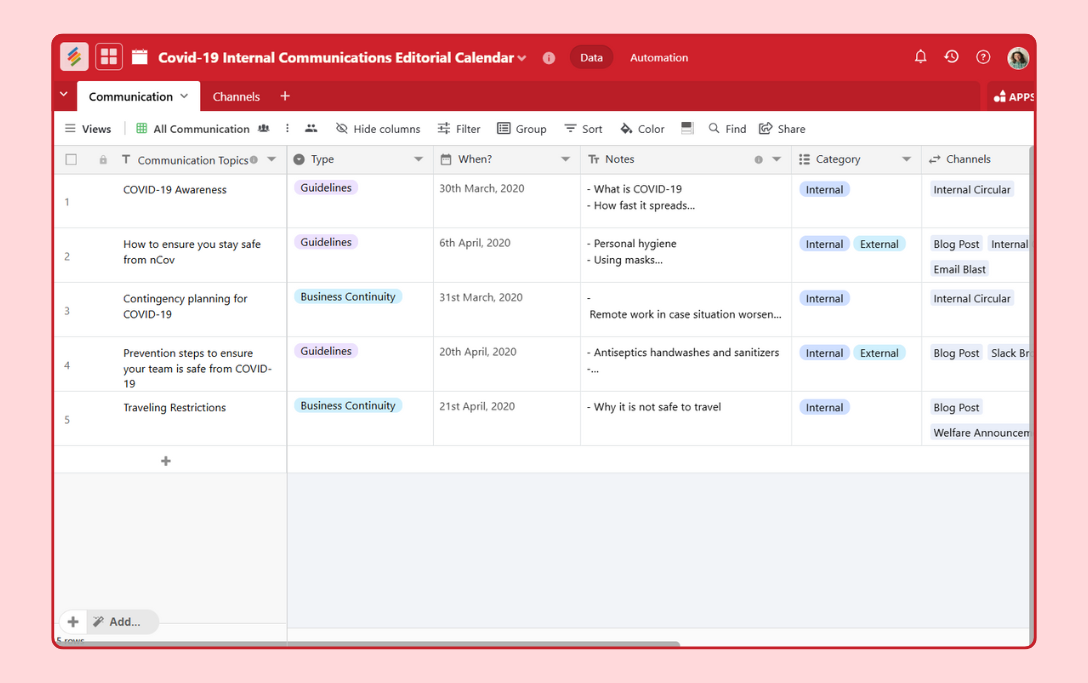Screen dimensions: 1088x683
Task: Open the workspace grid icon
Action: 109,57
